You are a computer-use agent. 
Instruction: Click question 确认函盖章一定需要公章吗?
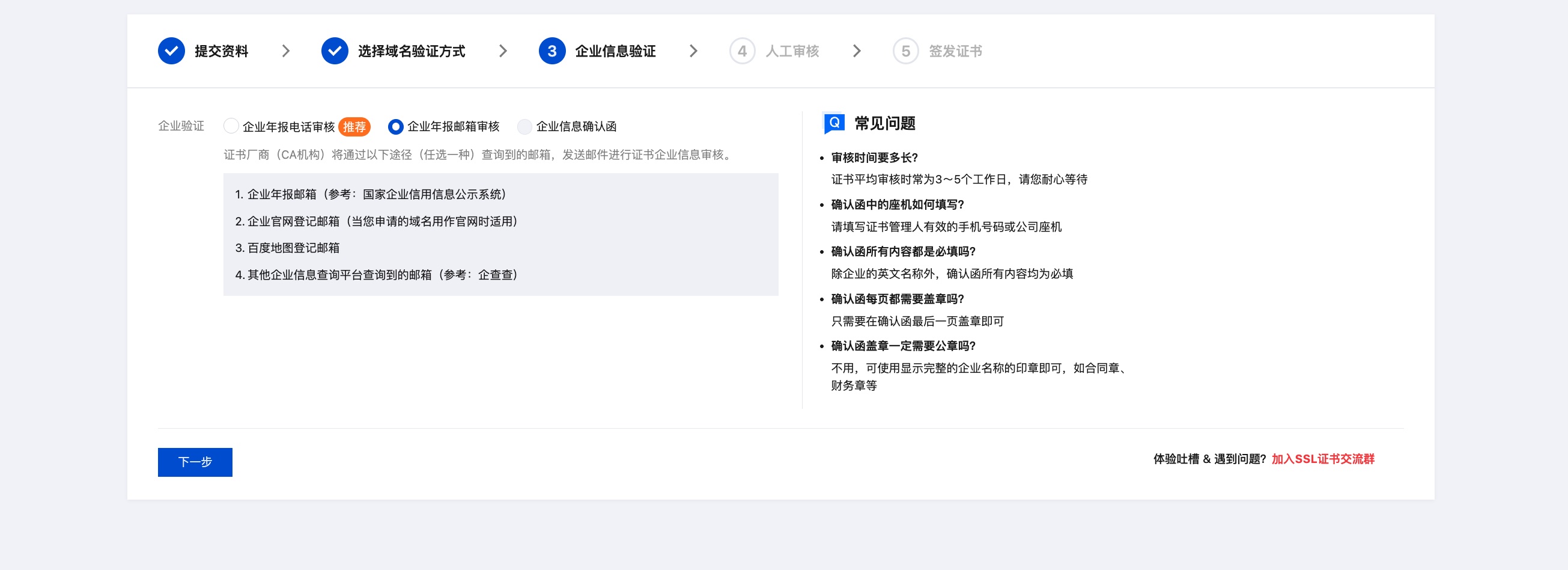tap(904, 346)
